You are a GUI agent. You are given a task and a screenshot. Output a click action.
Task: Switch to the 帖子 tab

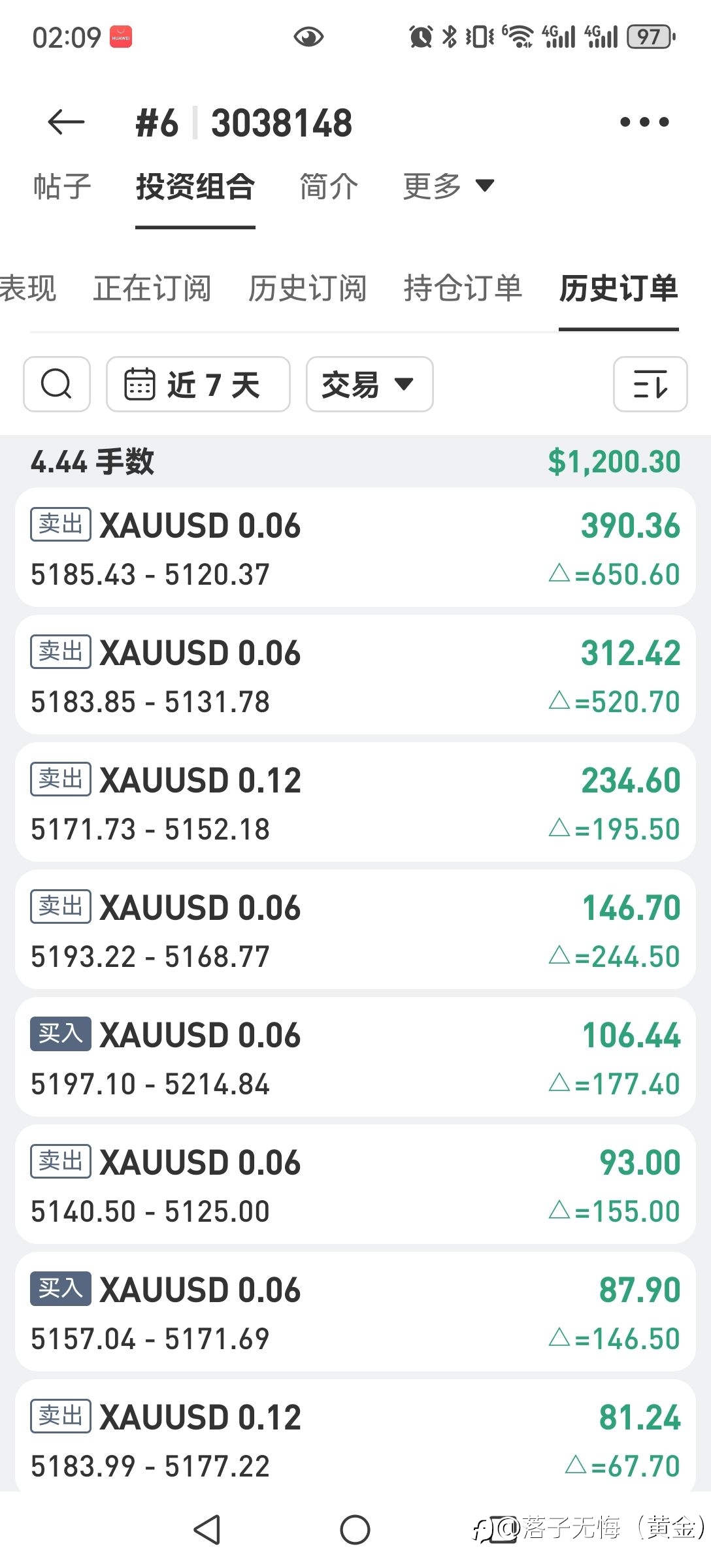(x=62, y=186)
